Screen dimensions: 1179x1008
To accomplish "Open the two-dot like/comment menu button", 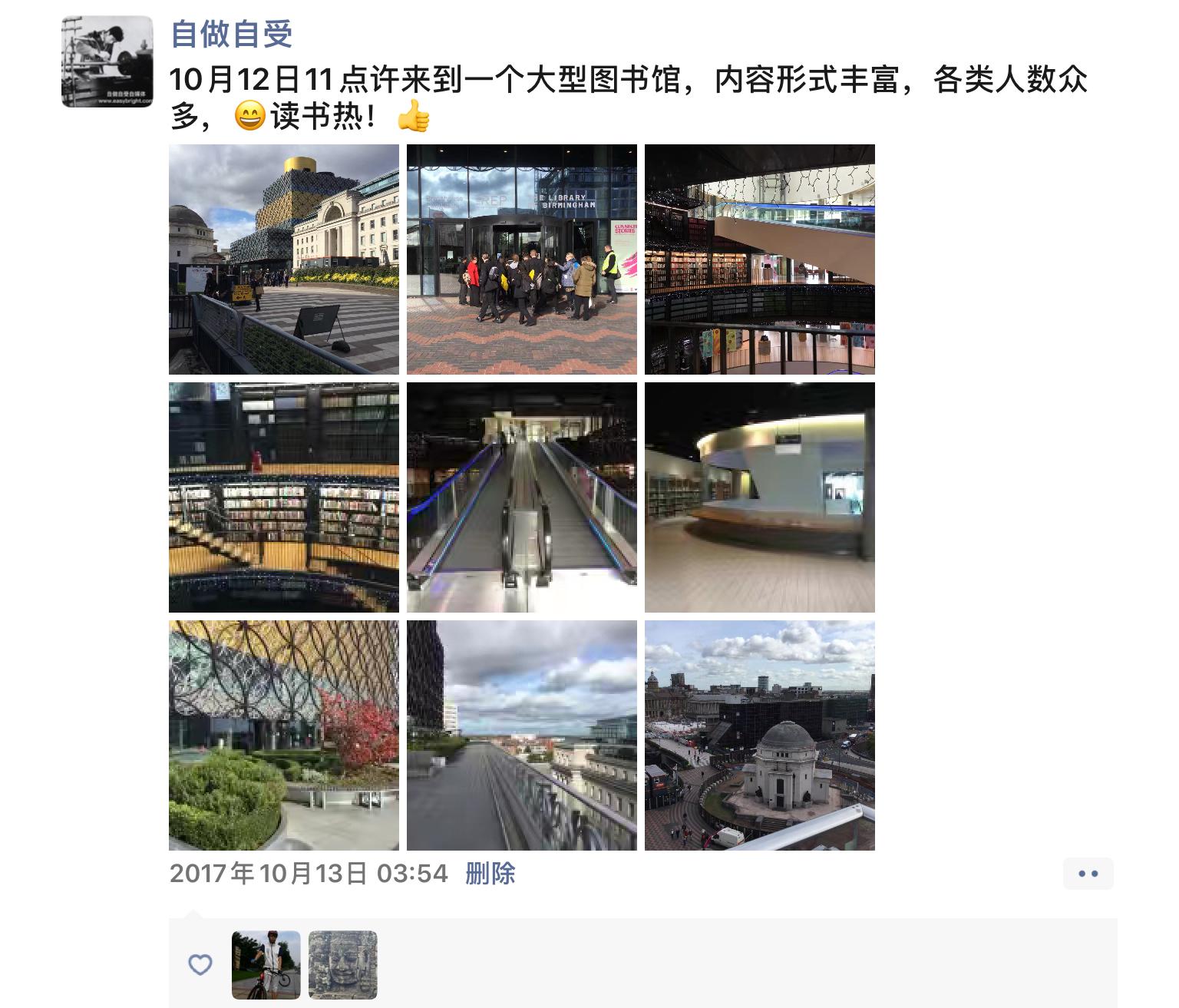I will (1088, 874).
